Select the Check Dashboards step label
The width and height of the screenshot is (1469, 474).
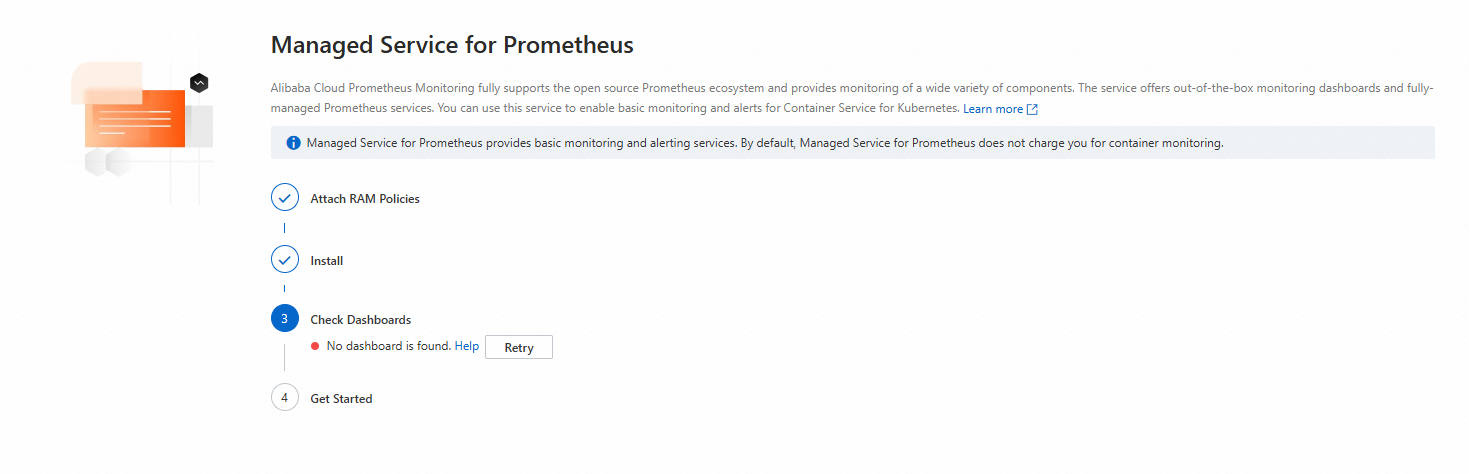[x=361, y=320]
